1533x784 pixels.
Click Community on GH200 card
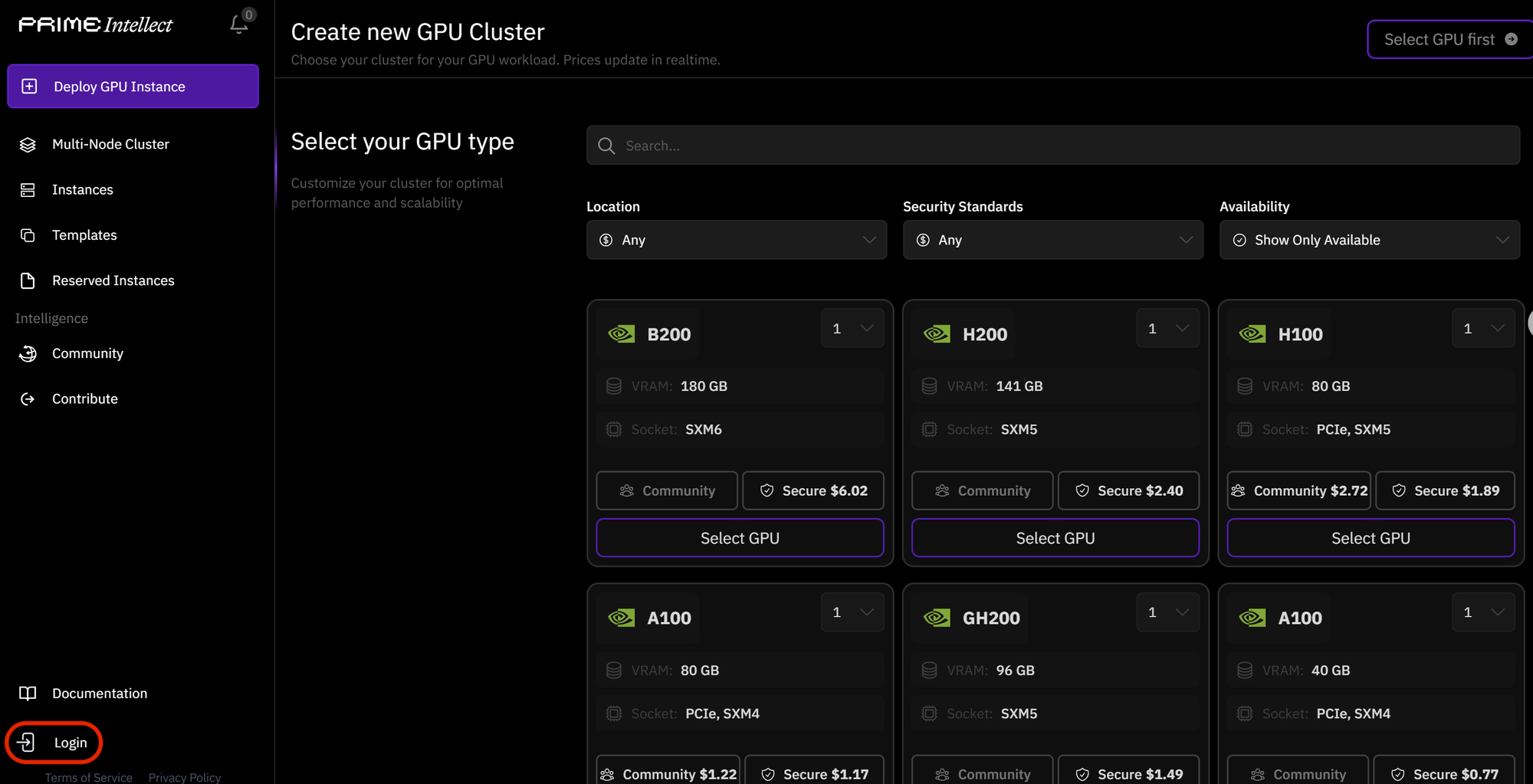(982, 770)
